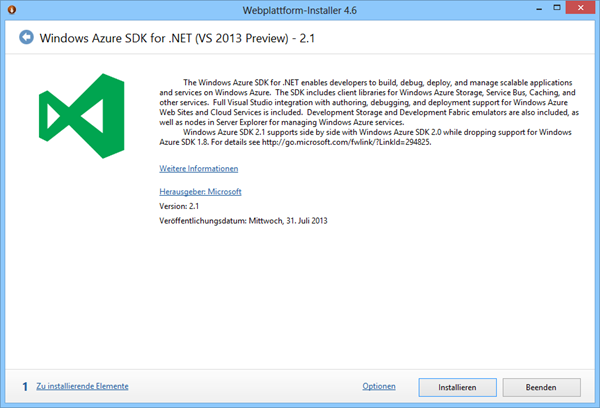Click the Webplattform-Installer 4.6 title bar text

(x=300, y=10)
